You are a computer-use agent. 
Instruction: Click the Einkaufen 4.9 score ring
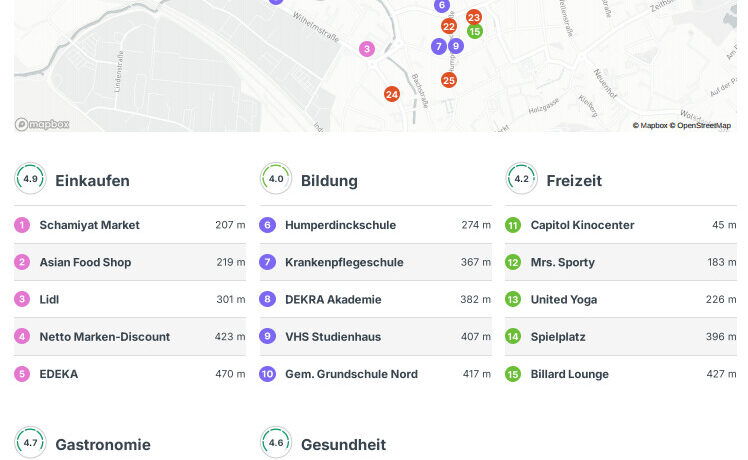pyautogui.click(x=30, y=179)
